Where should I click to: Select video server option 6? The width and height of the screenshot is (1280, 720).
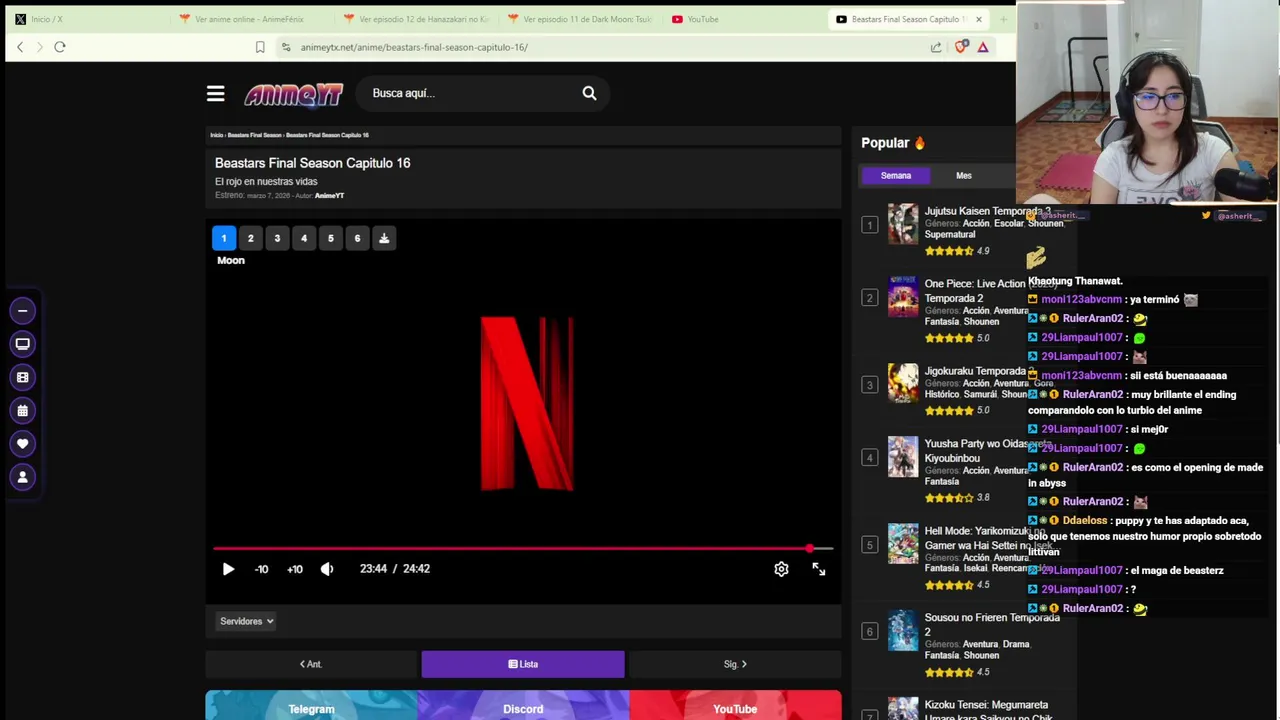(x=357, y=238)
